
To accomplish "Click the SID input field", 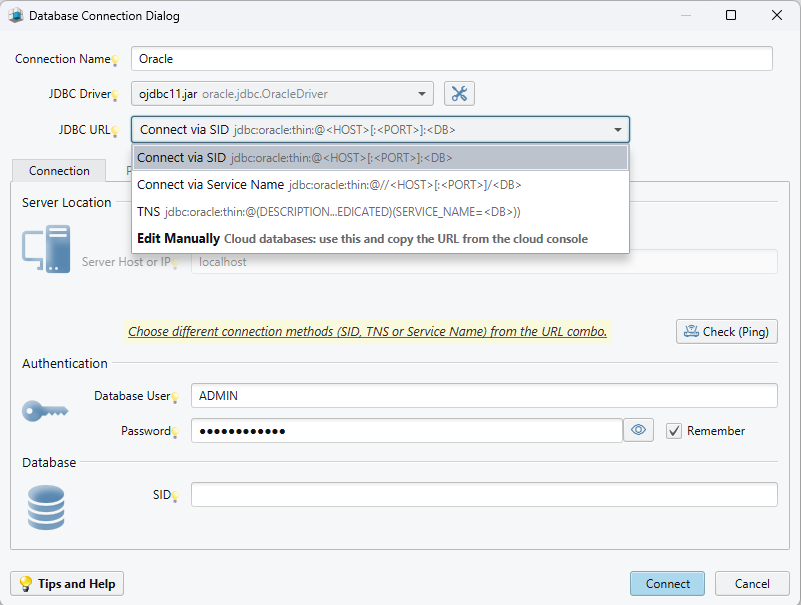I will 484,495.
